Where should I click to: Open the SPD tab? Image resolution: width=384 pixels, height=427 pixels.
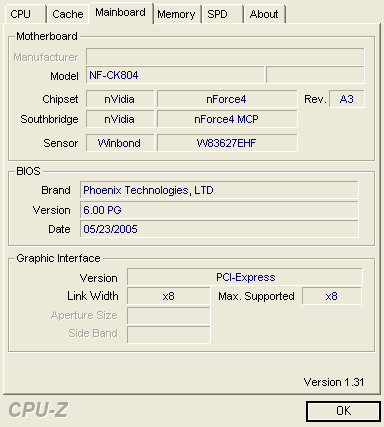point(222,14)
